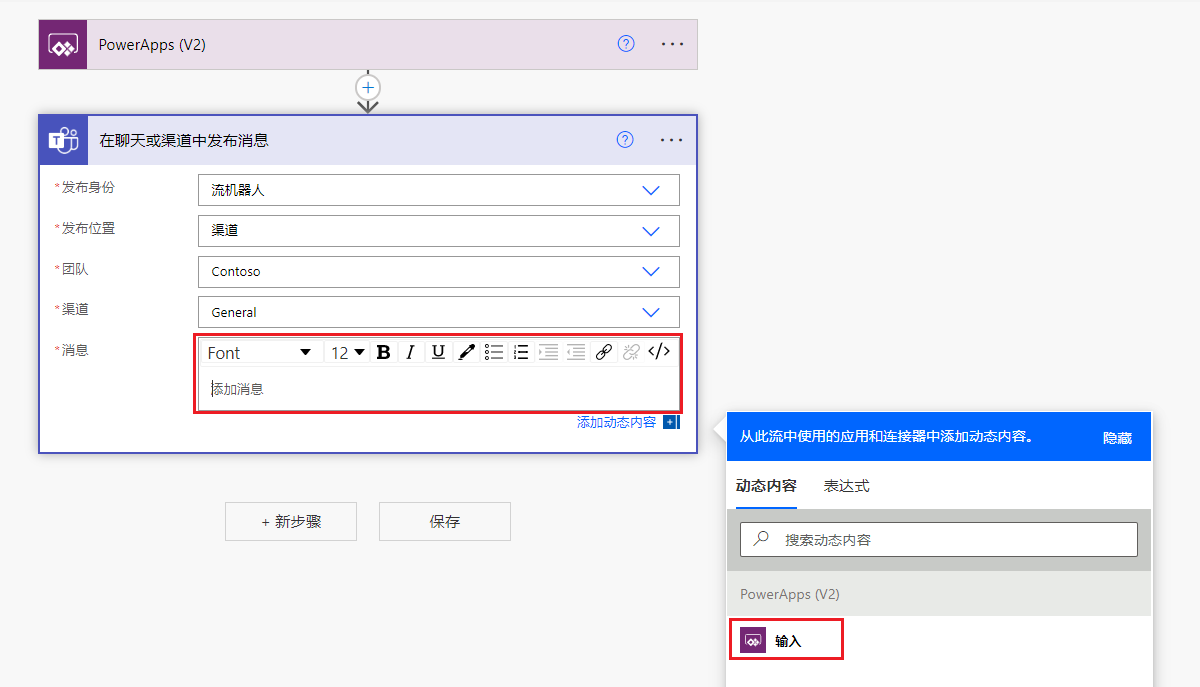Insert a step using the plus connector
Screen dimensions: 1200x687
click(x=368, y=87)
